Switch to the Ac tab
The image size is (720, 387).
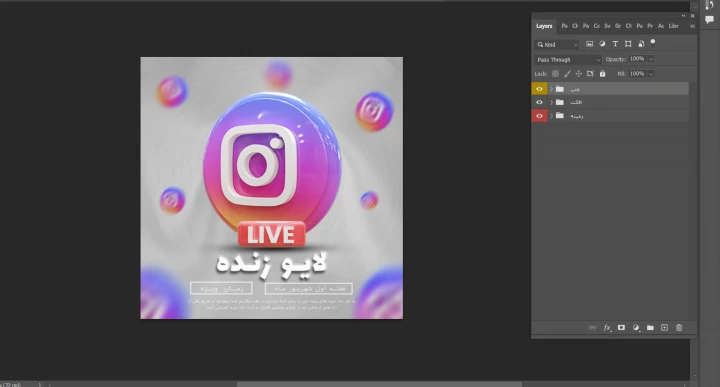(661, 26)
